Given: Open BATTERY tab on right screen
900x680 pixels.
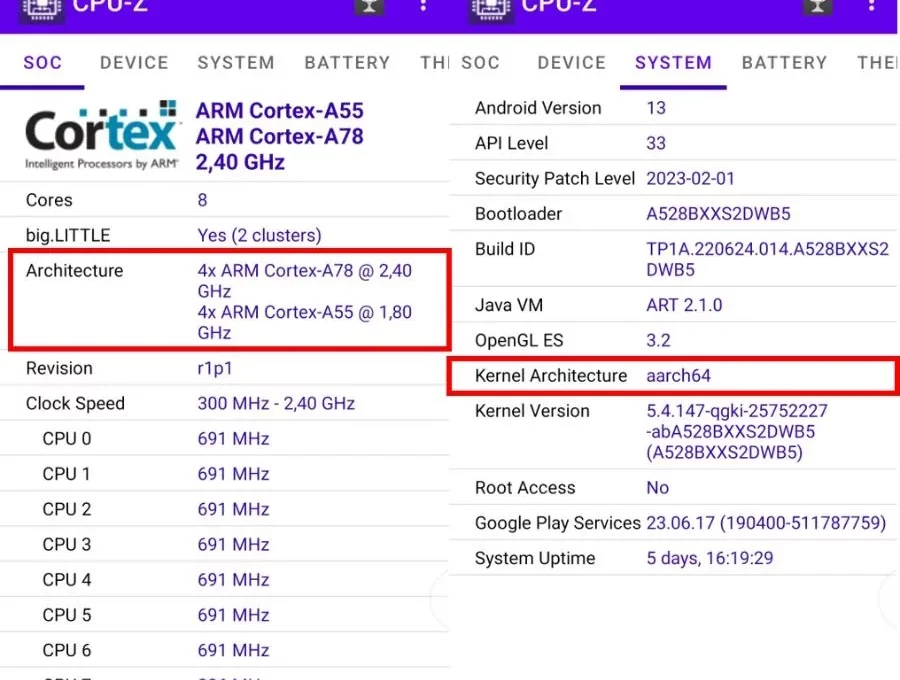Looking at the screenshot, I should tap(785, 63).
